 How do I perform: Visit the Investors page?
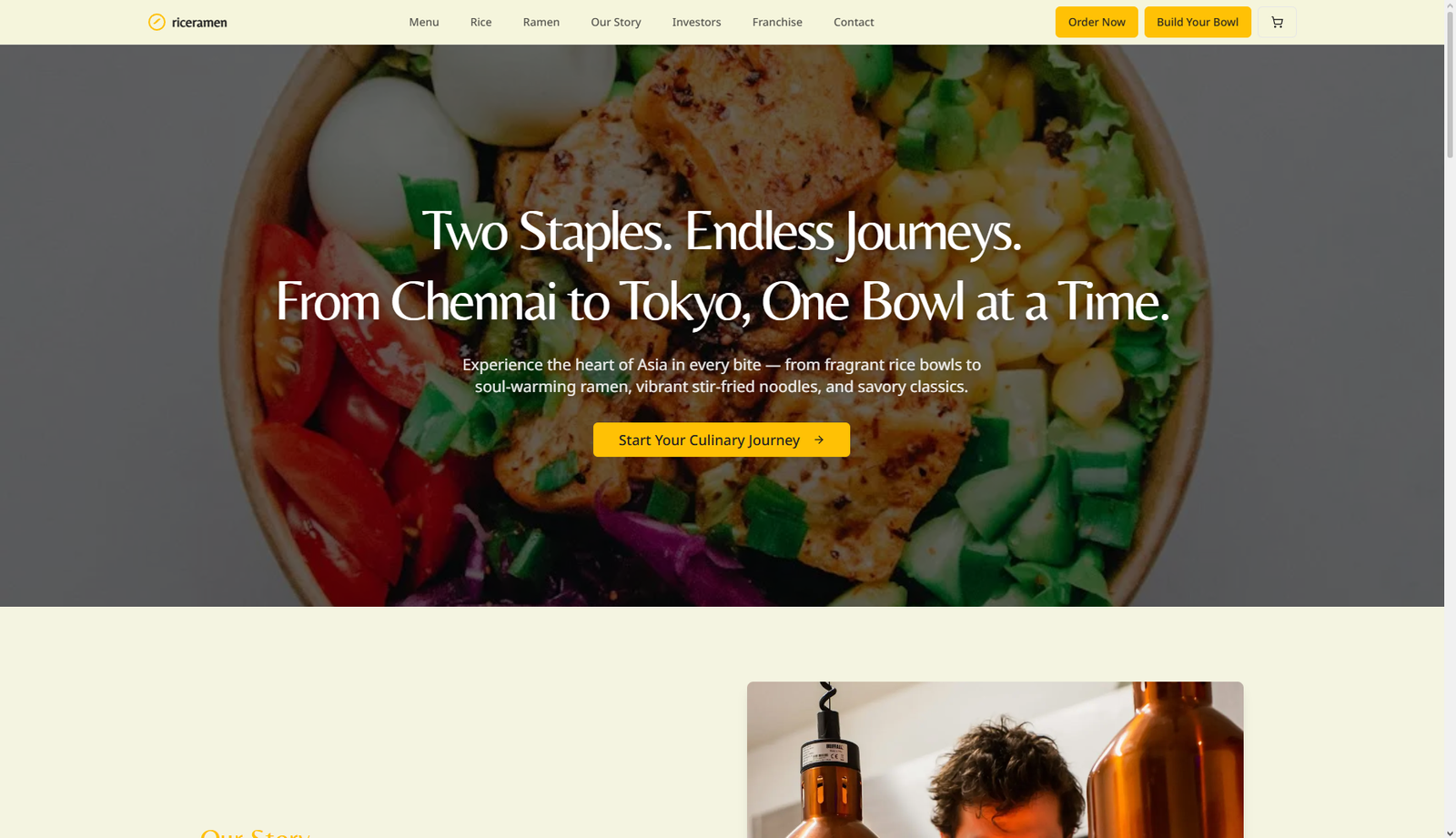(697, 22)
